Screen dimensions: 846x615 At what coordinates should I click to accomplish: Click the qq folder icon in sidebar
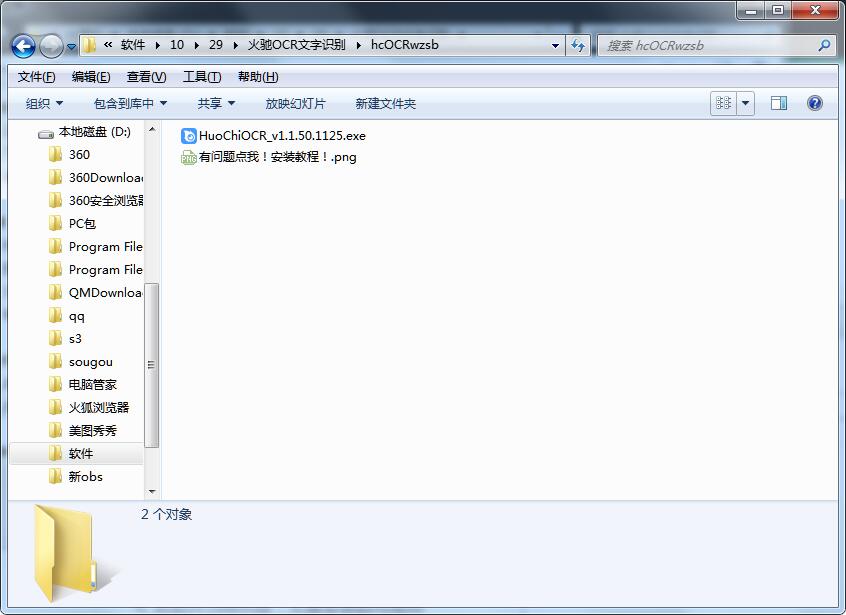click(x=56, y=316)
